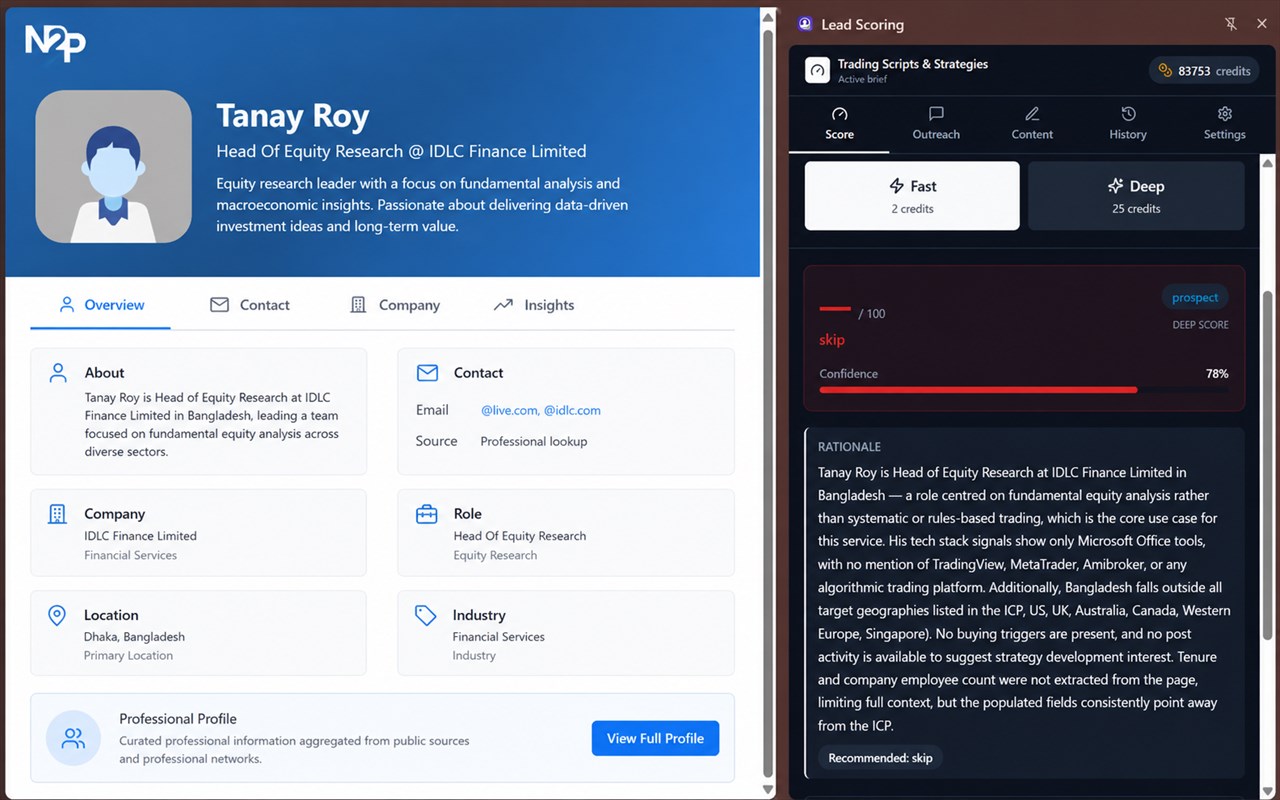Click the 'Dhaka, Bangladesh' location text
This screenshot has width=1280, height=800.
(134, 637)
